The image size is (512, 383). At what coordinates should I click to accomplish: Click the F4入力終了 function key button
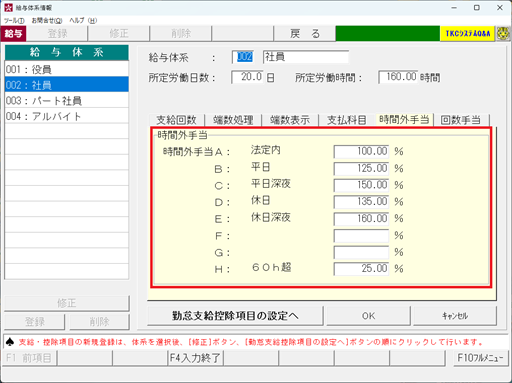tap(195, 358)
